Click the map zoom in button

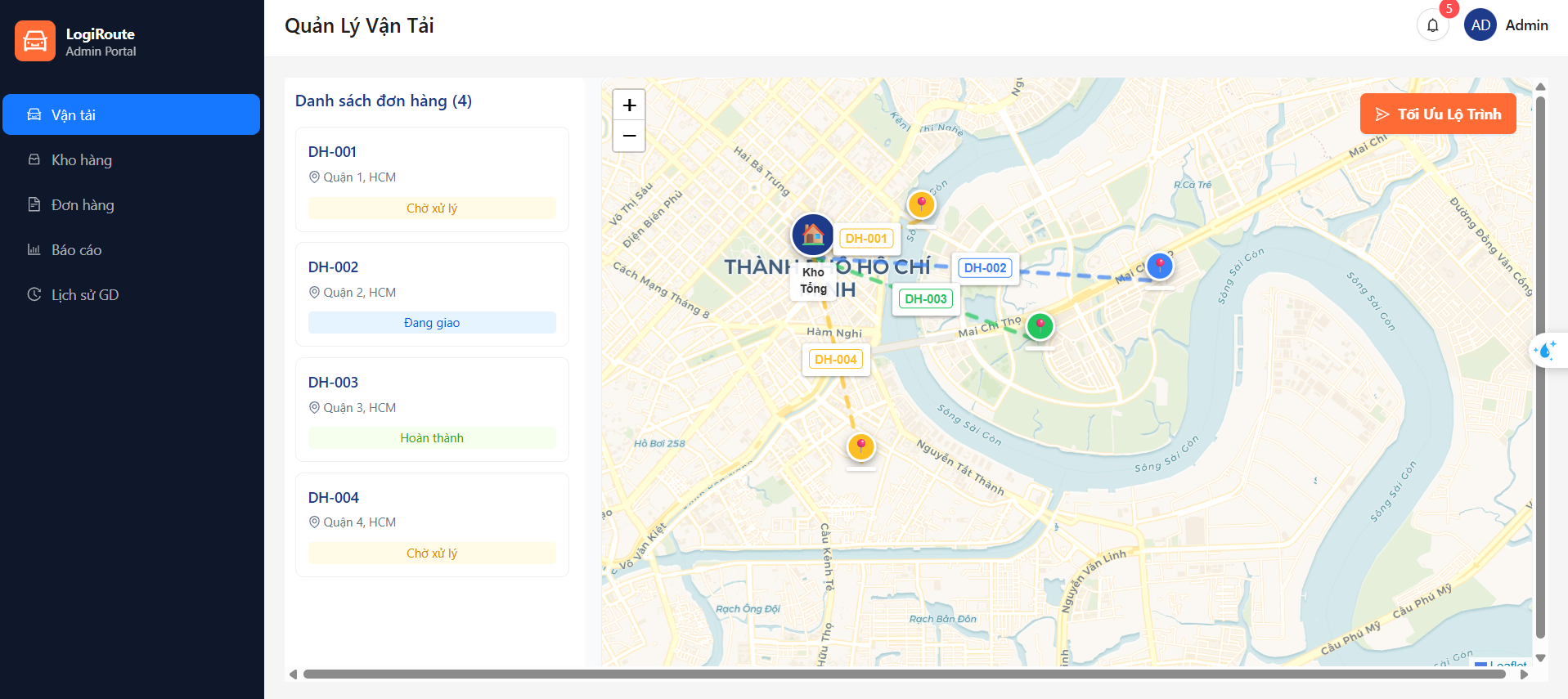(x=629, y=105)
